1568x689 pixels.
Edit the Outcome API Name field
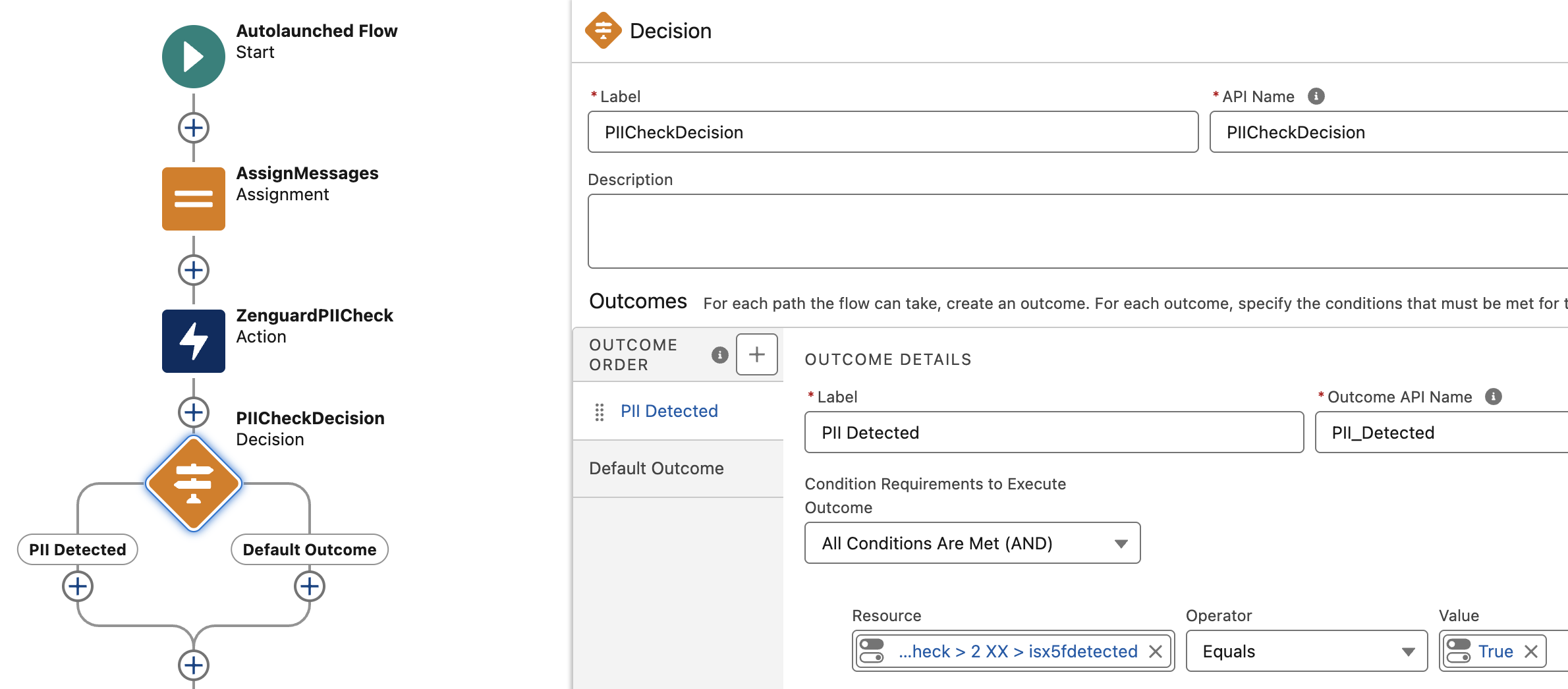(x=1442, y=432)
